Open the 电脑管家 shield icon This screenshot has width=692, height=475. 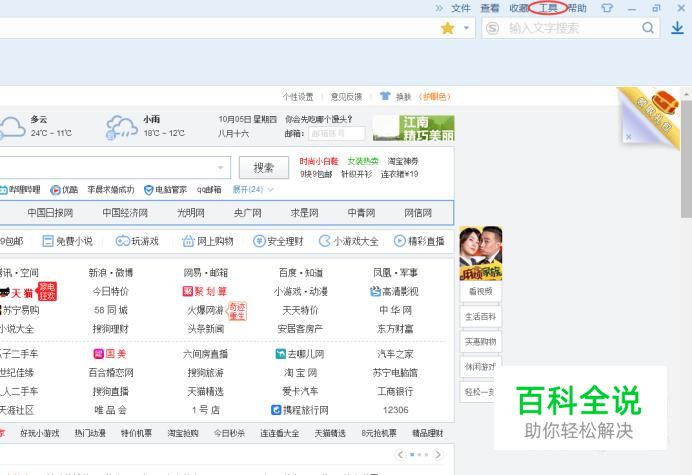149,190
